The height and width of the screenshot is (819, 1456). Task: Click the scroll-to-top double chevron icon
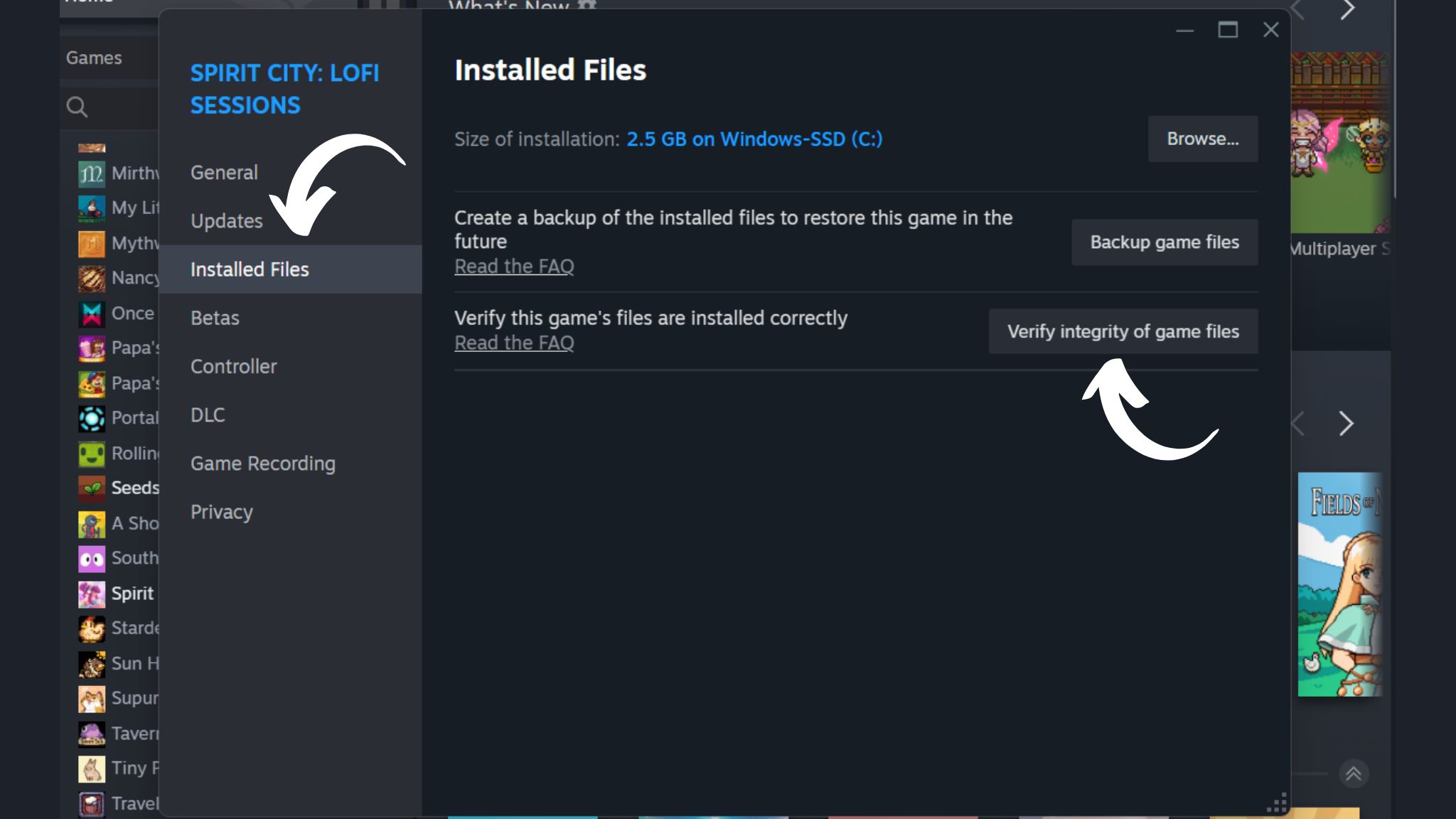click(1354, 773)
